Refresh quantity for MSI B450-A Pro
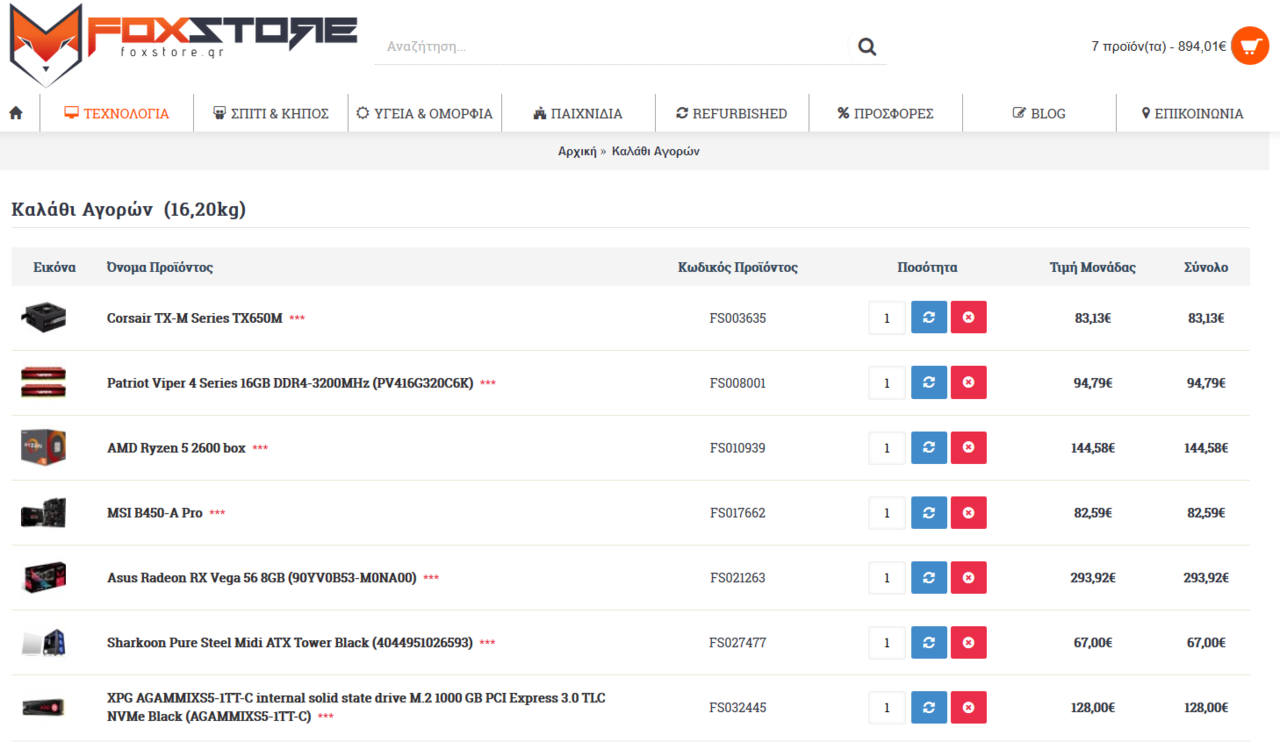The image size is (1280, 742). pyautogui.click(x=928, y=513)
